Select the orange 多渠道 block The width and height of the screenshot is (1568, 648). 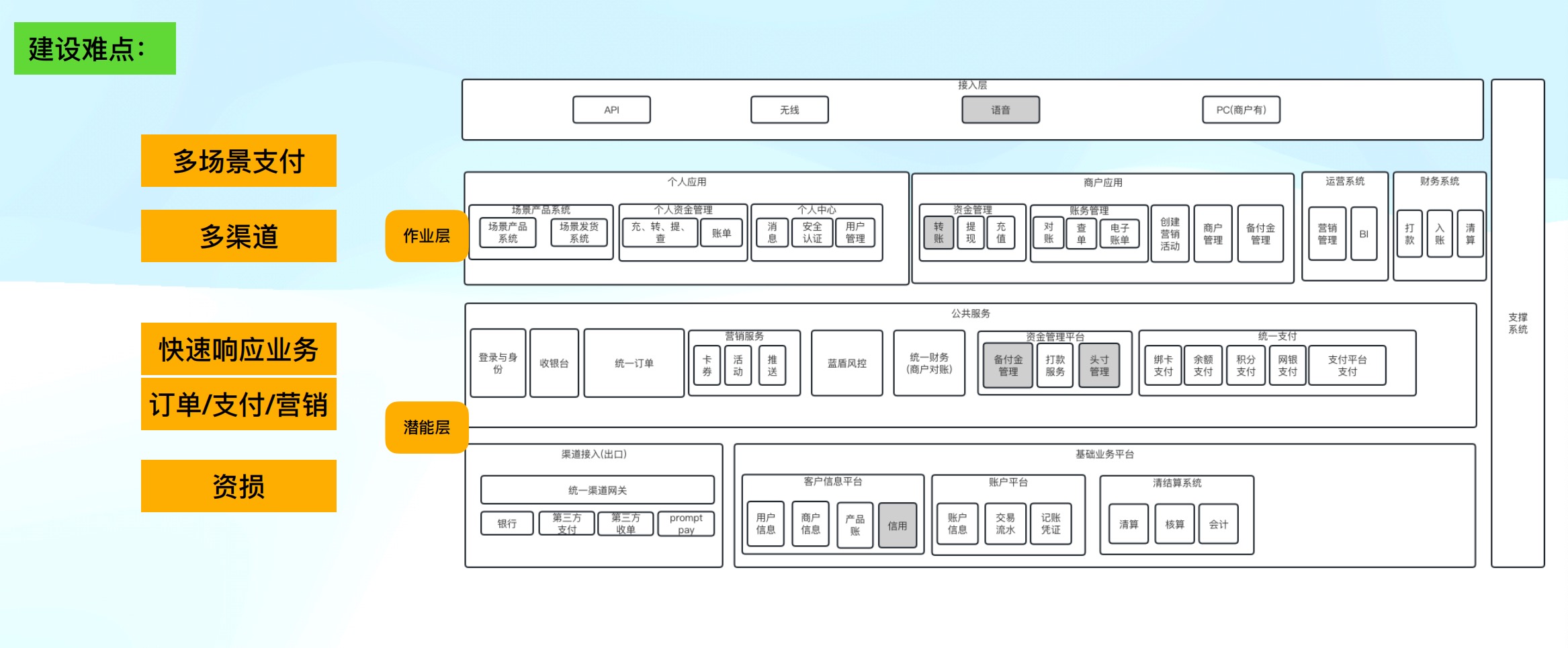238,236
